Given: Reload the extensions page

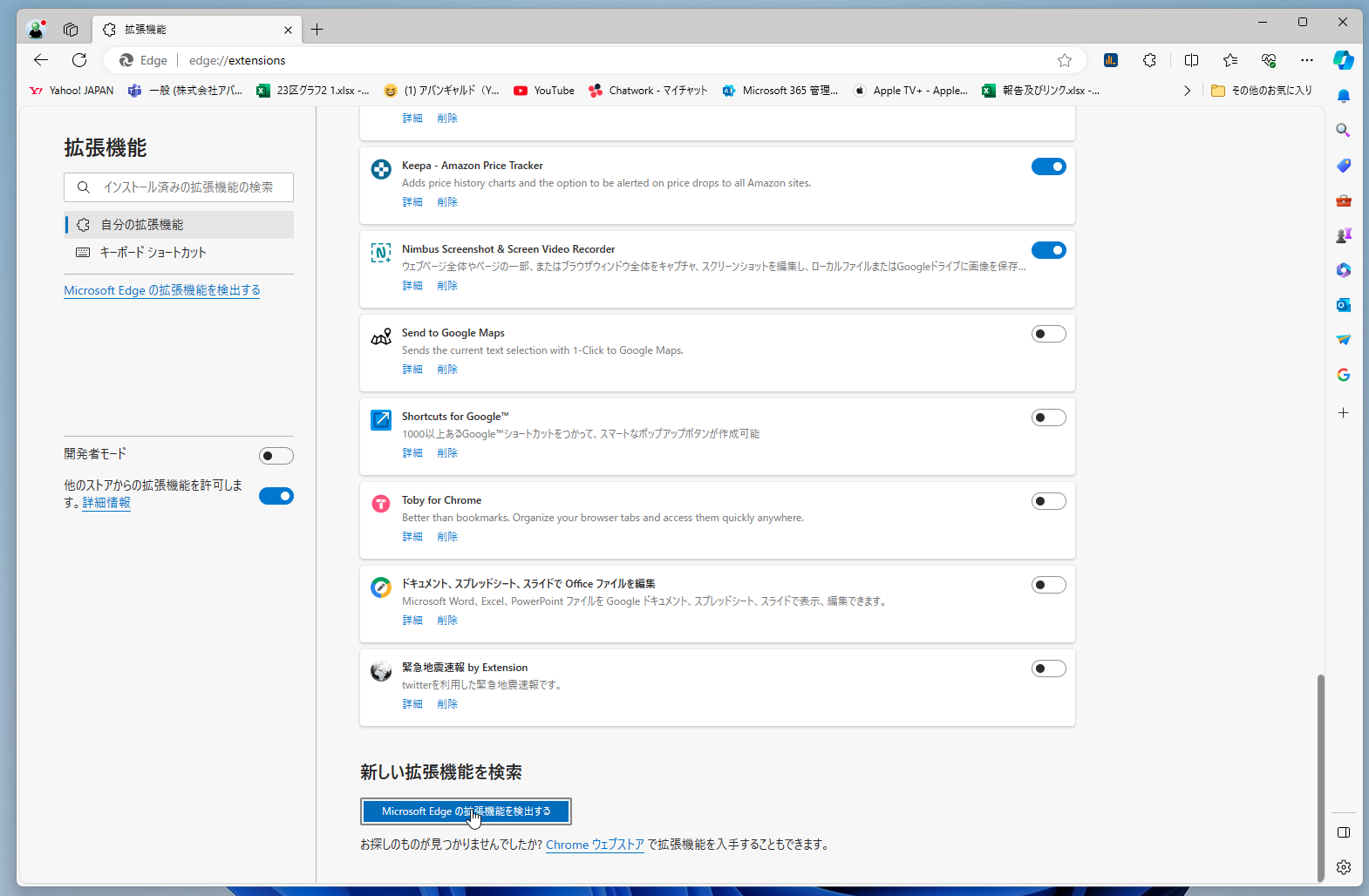Looking at the screenshot, I should coord(79,60).
